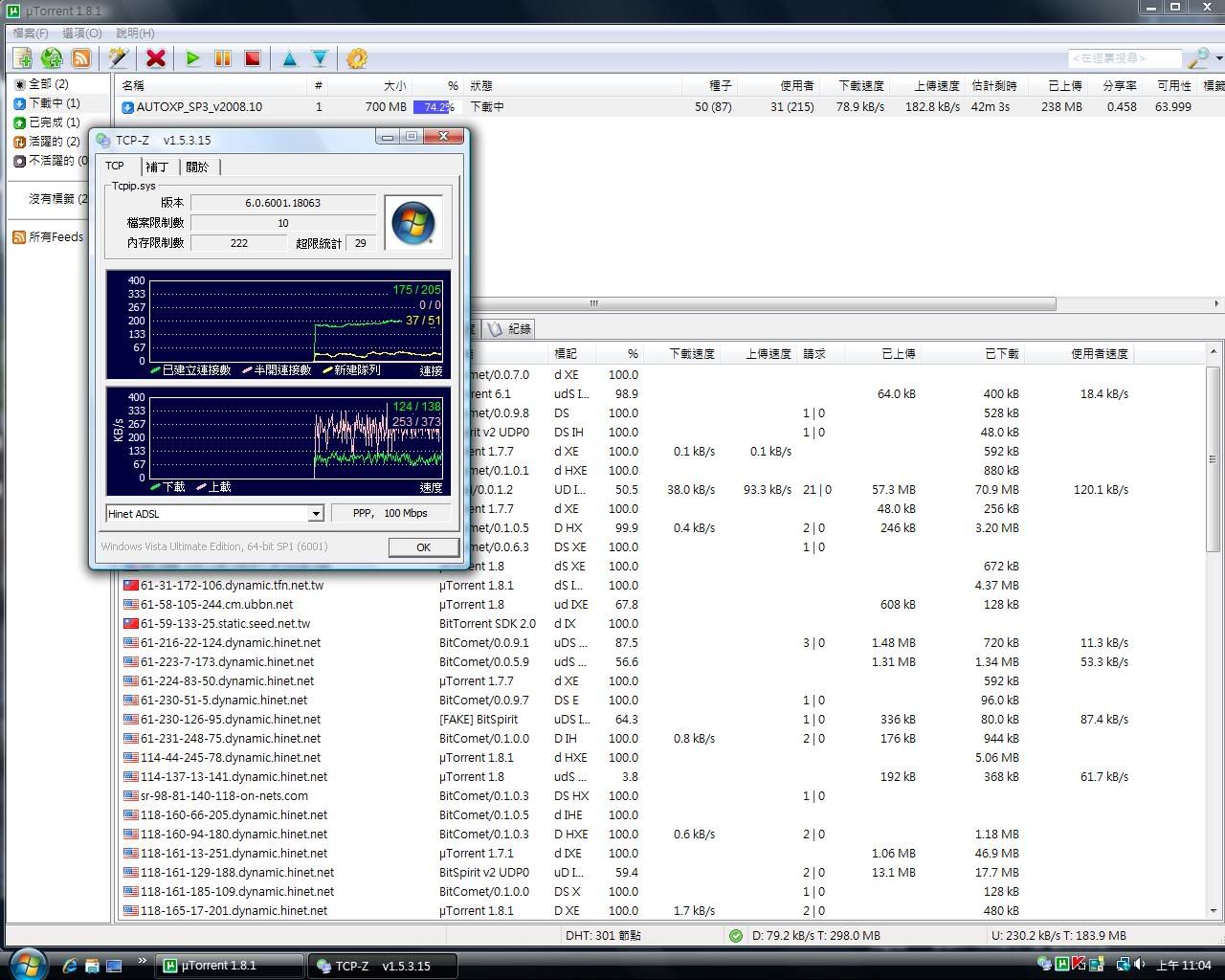Move torrent up the queue arrow icon
The image size is (1225, 980).
pos(289,58)
